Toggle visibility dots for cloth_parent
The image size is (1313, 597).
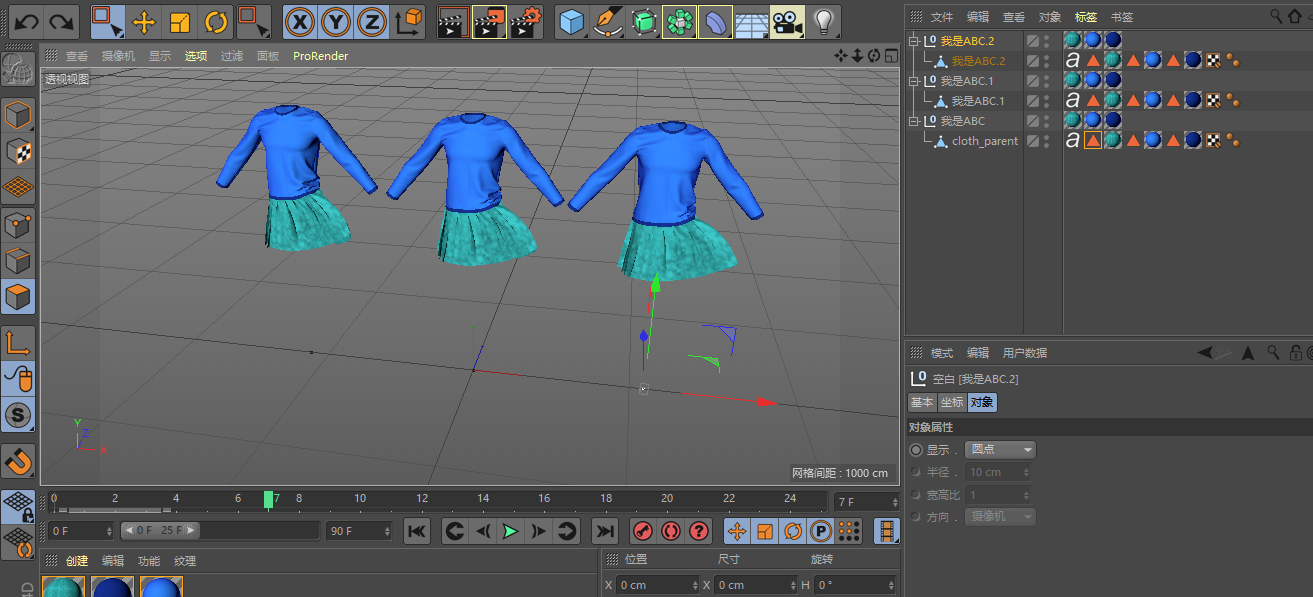(x=1047, y=141)
